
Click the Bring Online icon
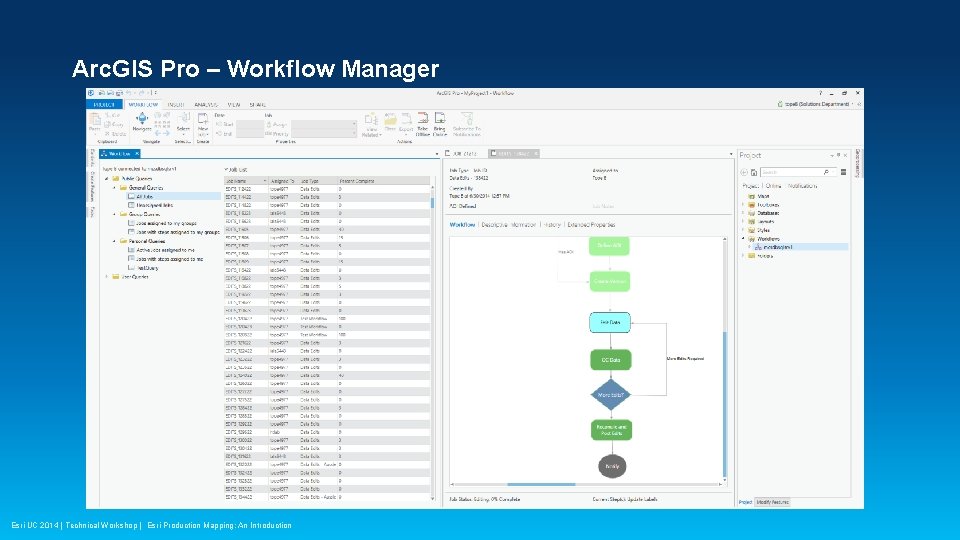(440, 118)
